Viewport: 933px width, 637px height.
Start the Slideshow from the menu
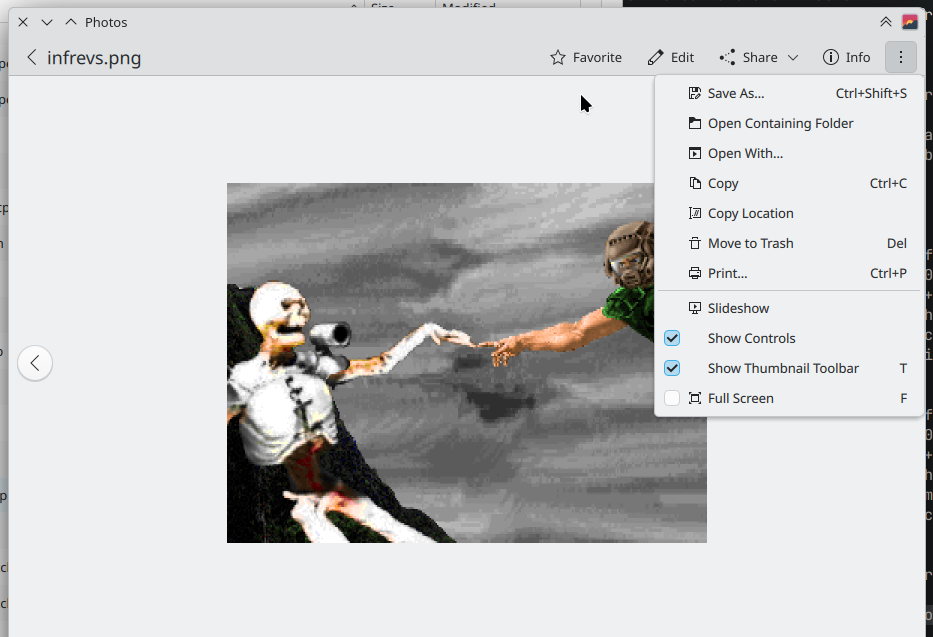tap(738, 308)
